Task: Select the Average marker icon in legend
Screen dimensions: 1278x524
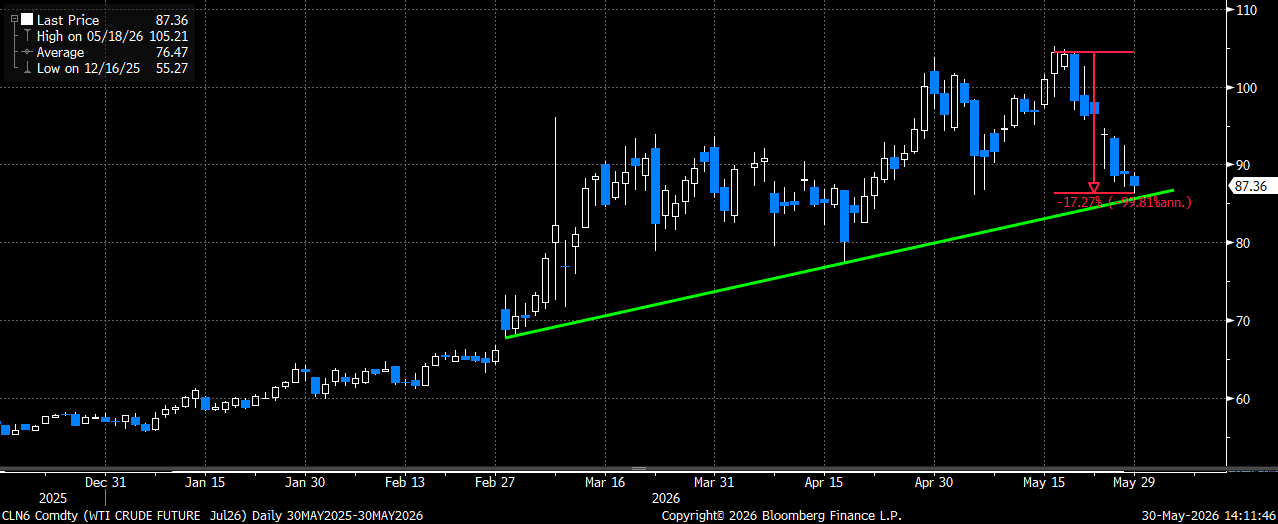Action: coord(26,52)
